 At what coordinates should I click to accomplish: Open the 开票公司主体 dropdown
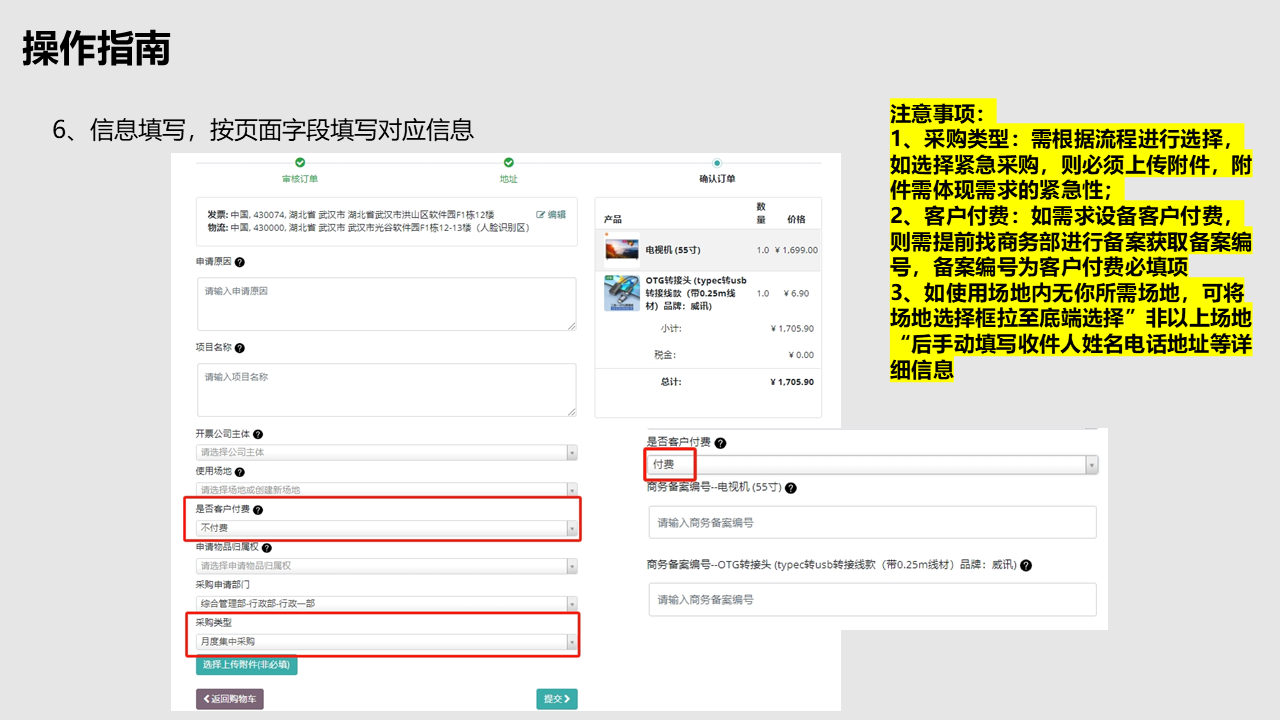(x=386, y=452)
